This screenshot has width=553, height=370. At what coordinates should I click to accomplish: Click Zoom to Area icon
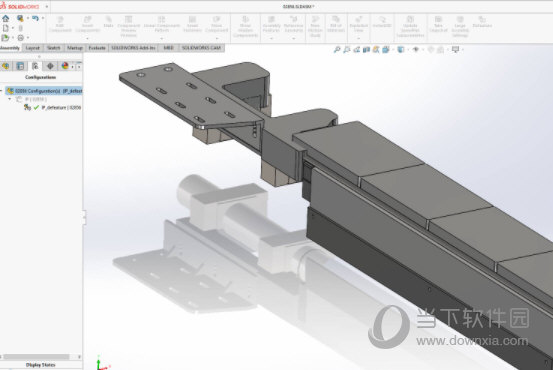pyautogui.click(x=347, y=50)
